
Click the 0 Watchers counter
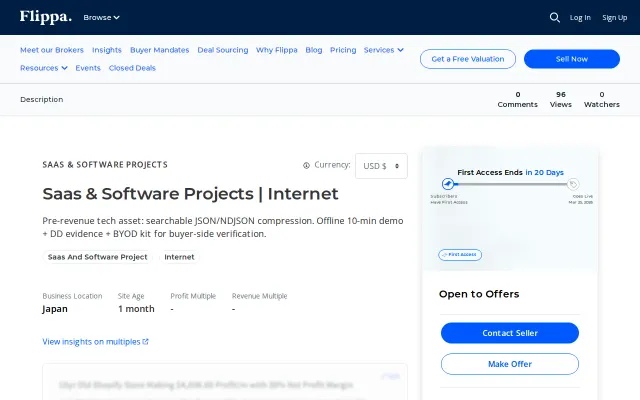click(602, 100)
